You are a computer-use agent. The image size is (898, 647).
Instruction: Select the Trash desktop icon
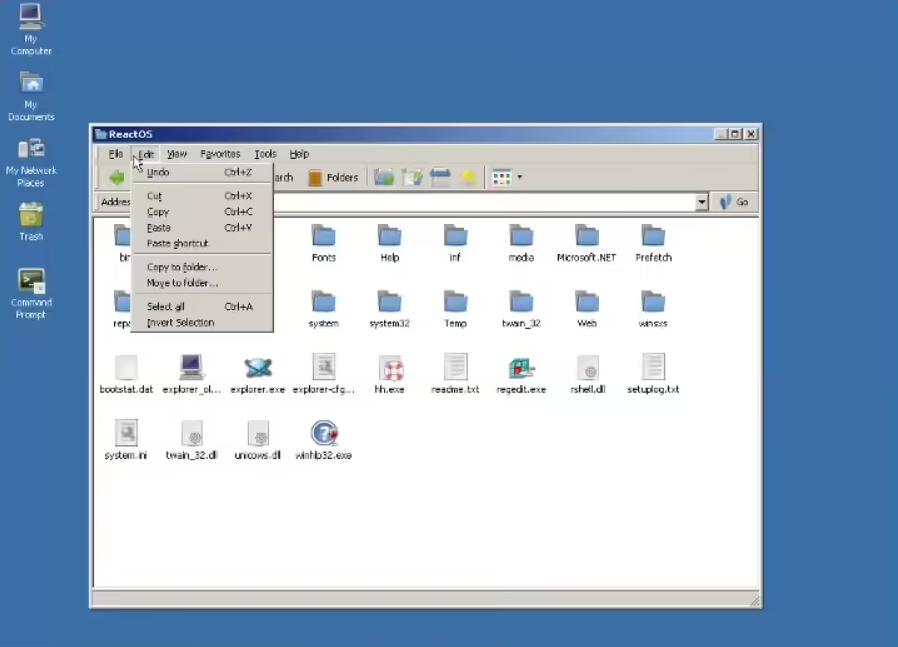tap(31, 216)
